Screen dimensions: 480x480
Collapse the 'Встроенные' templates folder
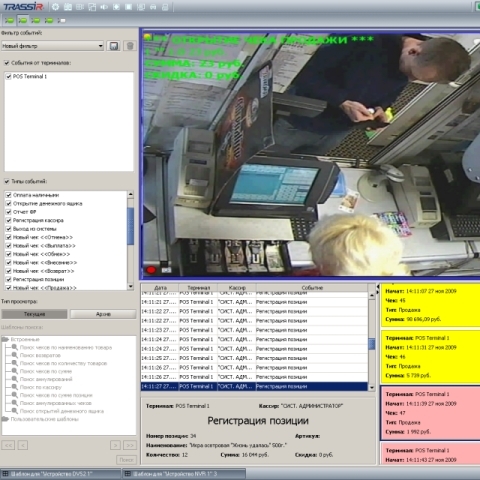(x=5, y=339)
